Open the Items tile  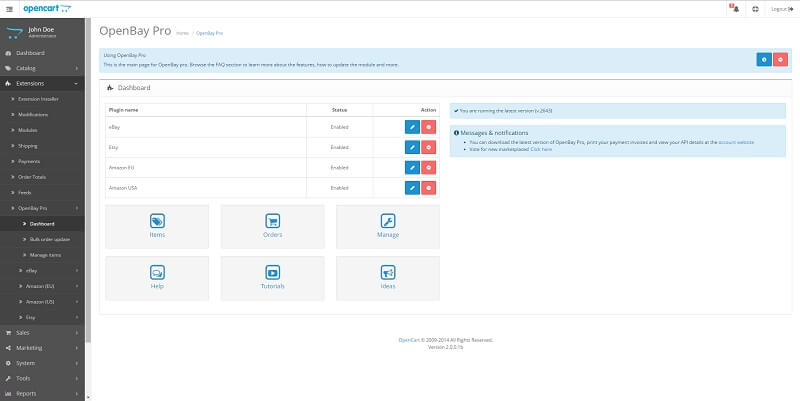click(x=157, y=227)
